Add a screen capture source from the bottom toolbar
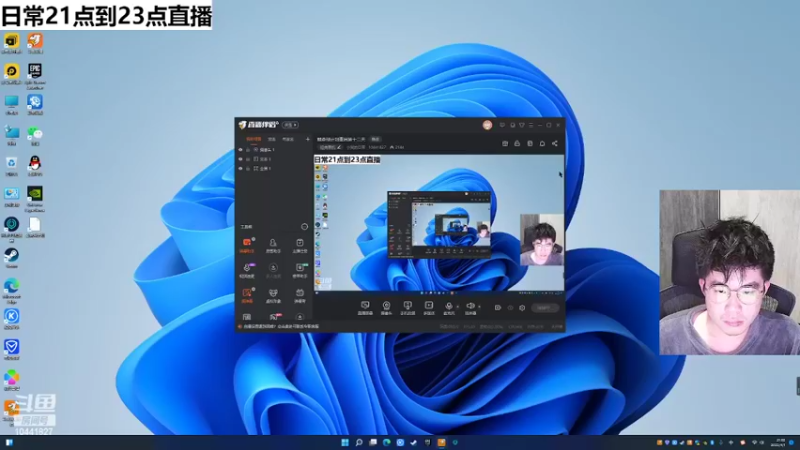 [365, 308]
